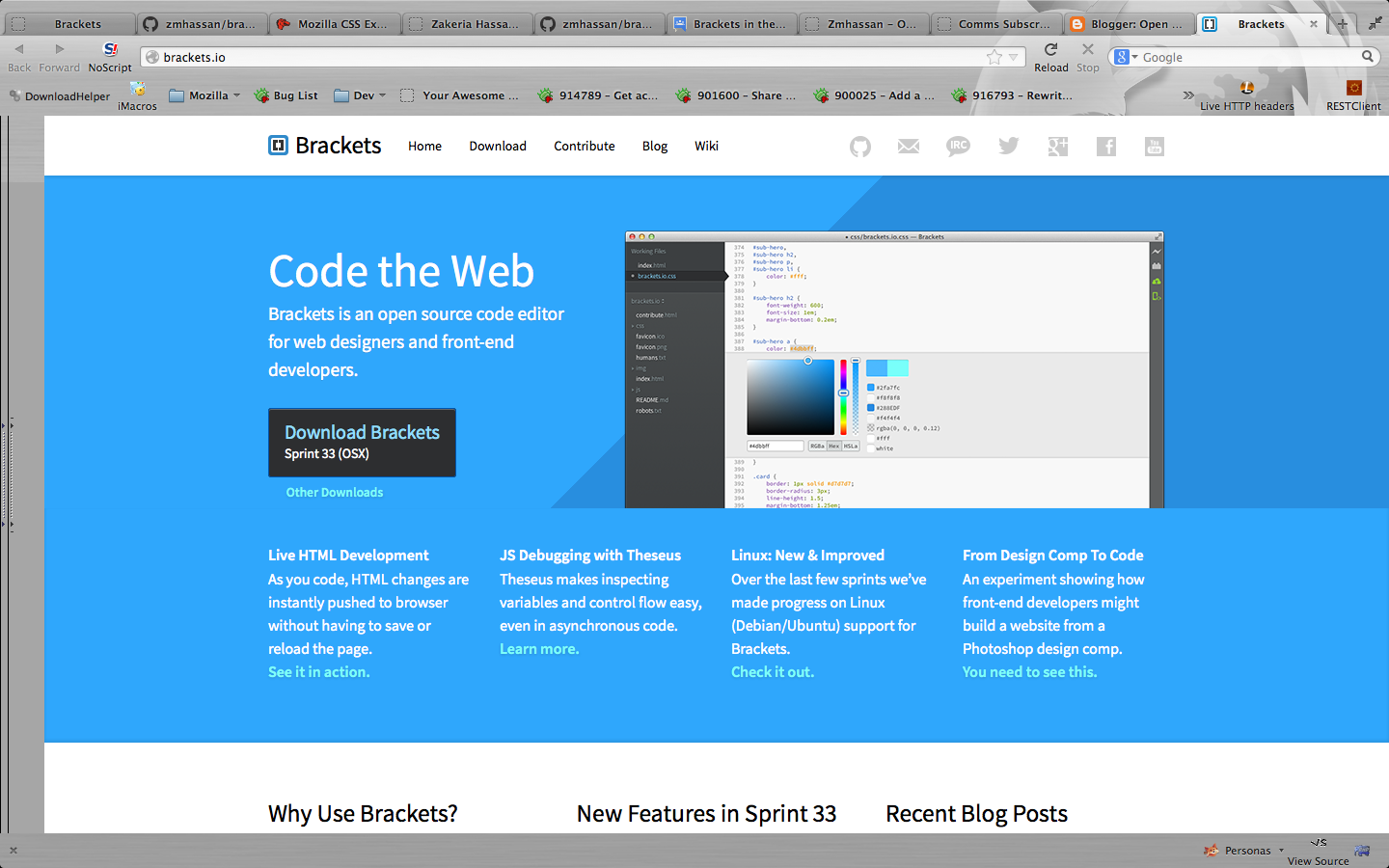The image size is (1389, 868).
Task: Click the IRC chat bubble icon
Action: 958,146
